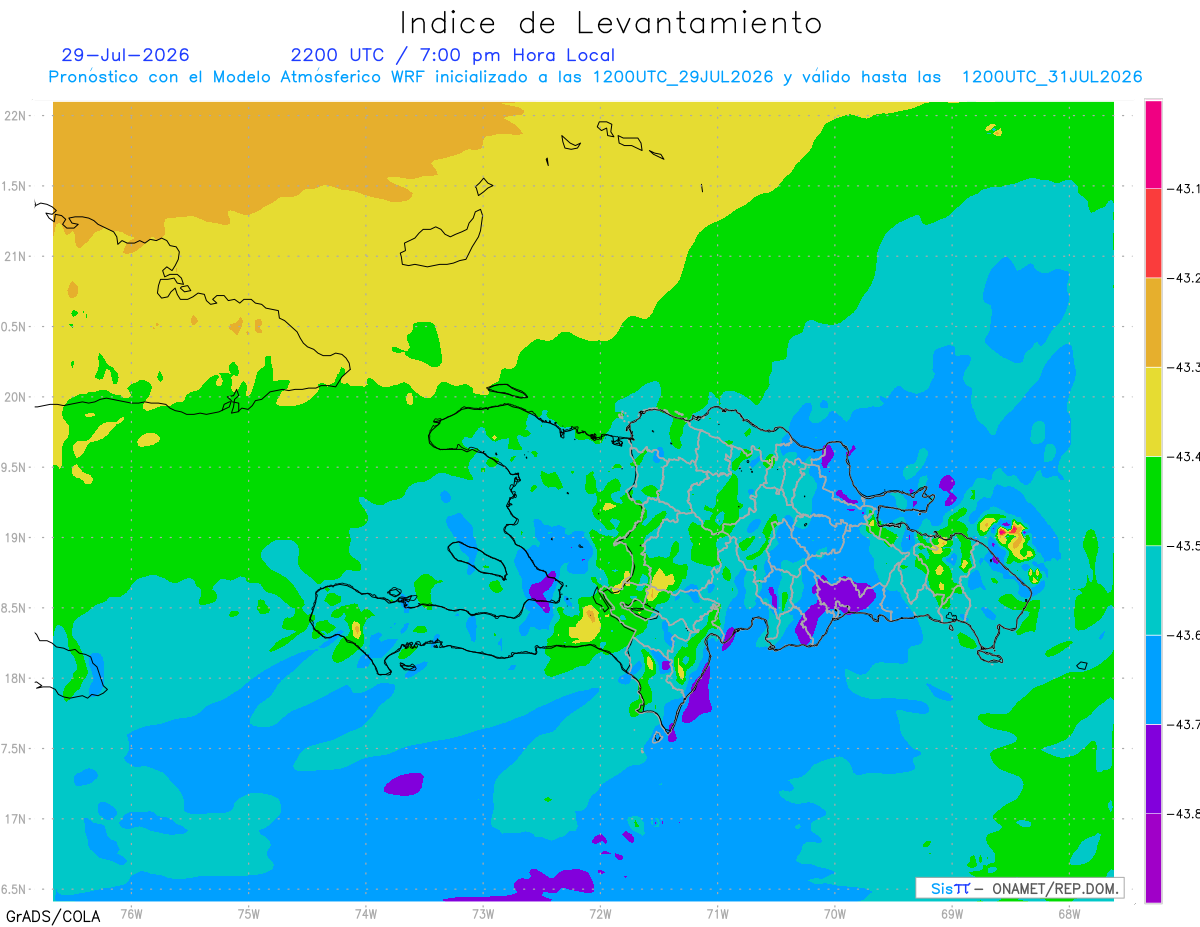Click the '-43.1' color scale value
The width and height of the screenshot is (1200, 927).
(x=1183, y=189)
